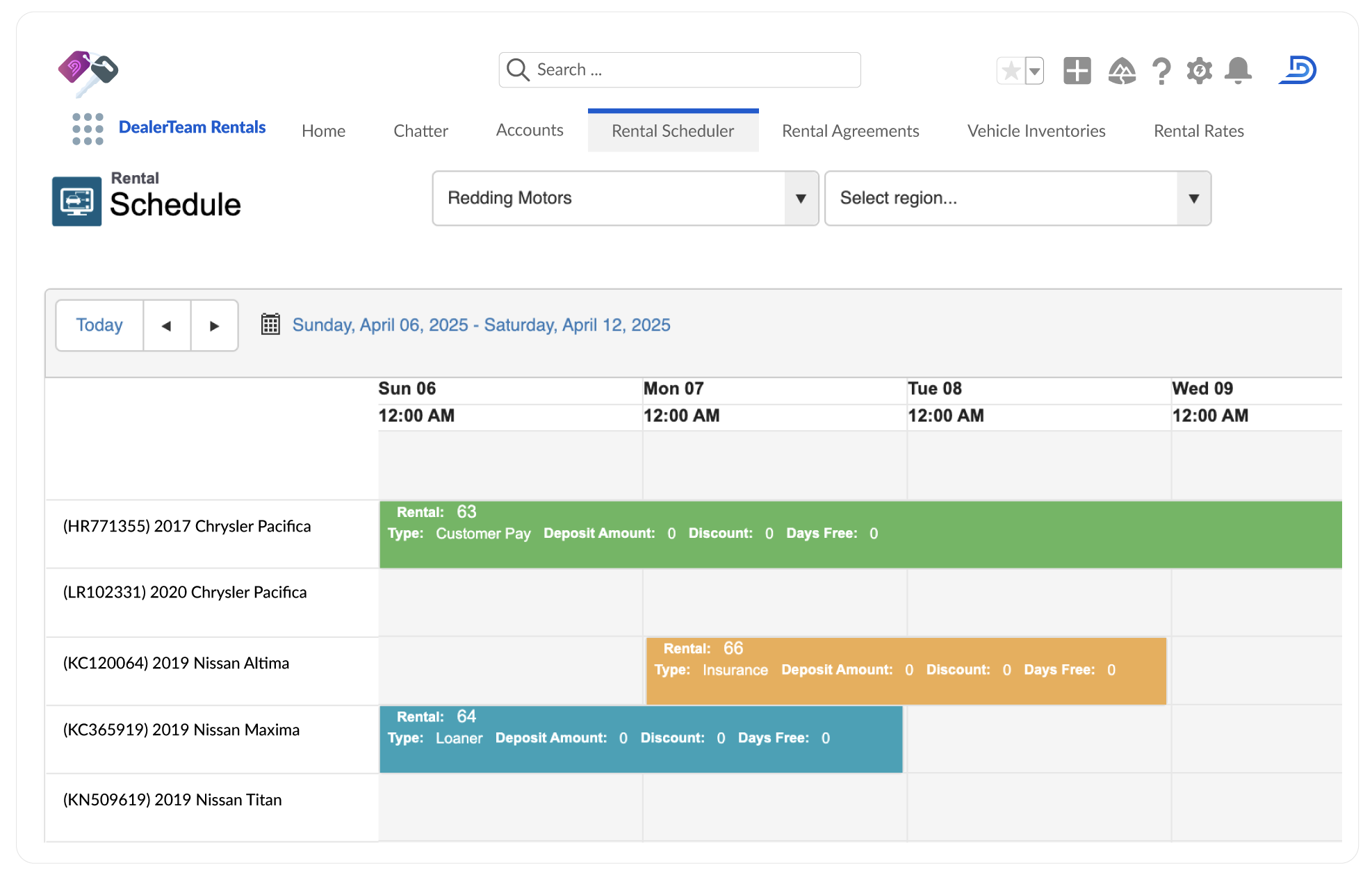The height and width of the screenshot is (870, 1372).
Task: Go to the previous week arrow
Action: pos(167,325)
